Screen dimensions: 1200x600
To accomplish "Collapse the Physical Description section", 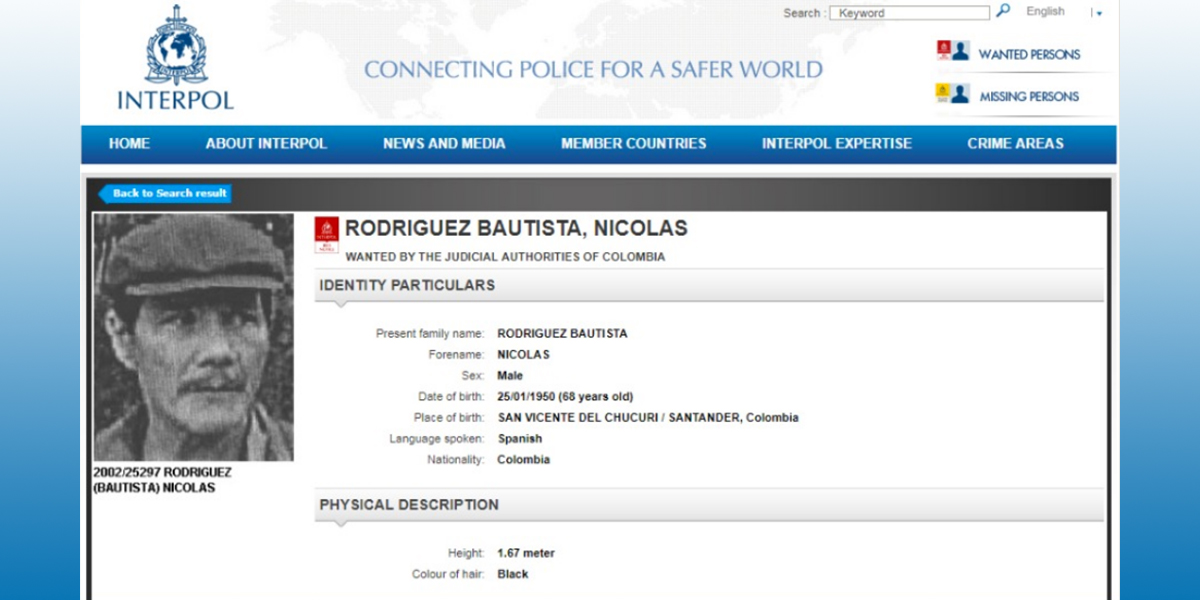I will (407, 505).
